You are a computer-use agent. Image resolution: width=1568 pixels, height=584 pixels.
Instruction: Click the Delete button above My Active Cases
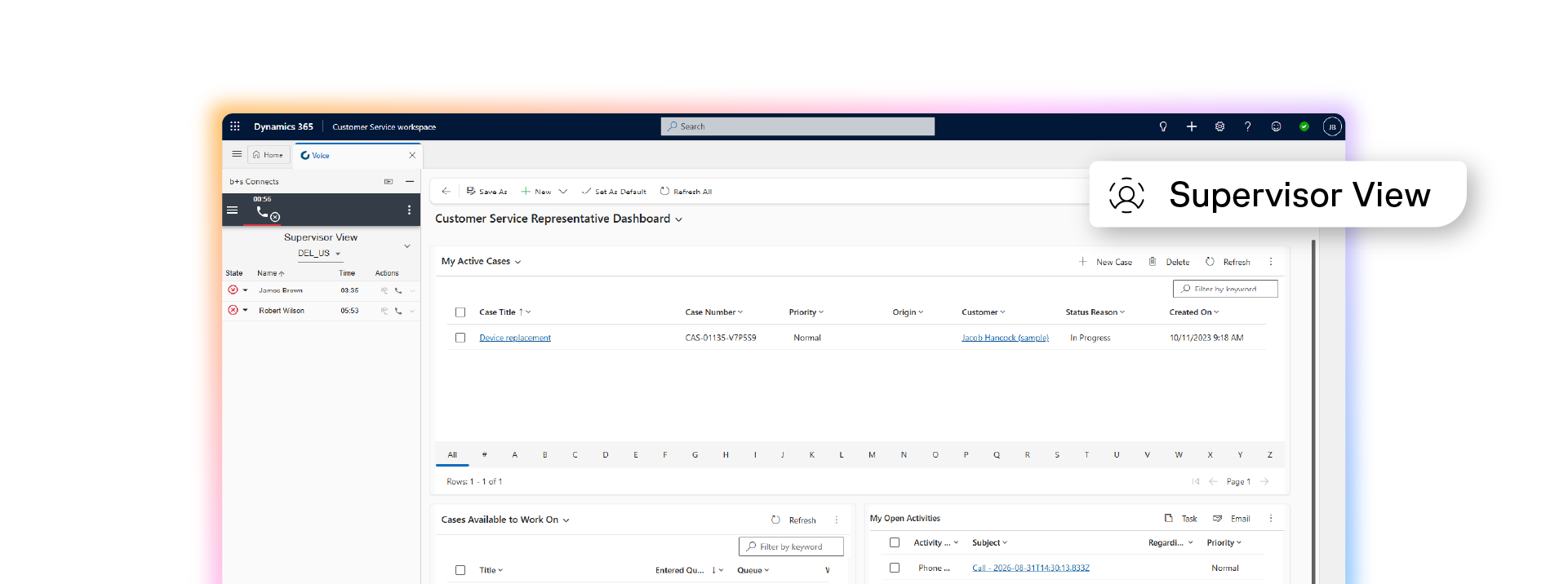(x=1169, y=262)
